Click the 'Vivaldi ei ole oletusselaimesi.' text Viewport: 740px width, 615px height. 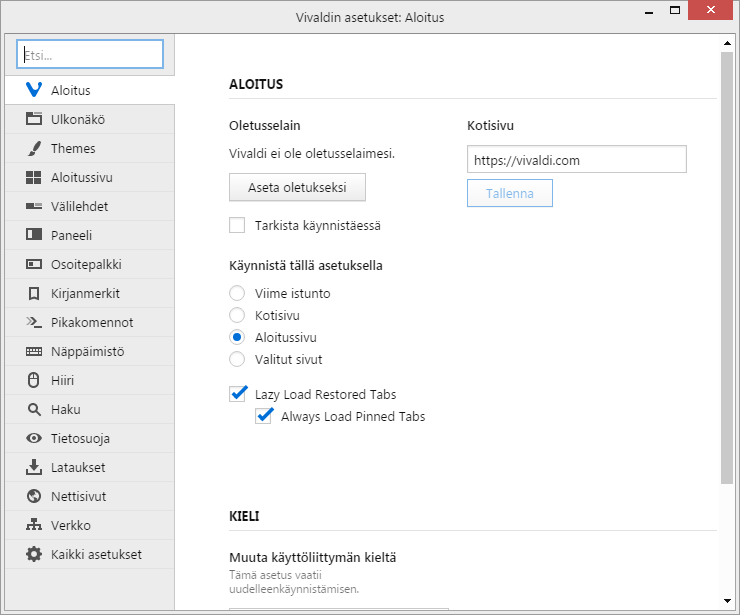point(311,154)
